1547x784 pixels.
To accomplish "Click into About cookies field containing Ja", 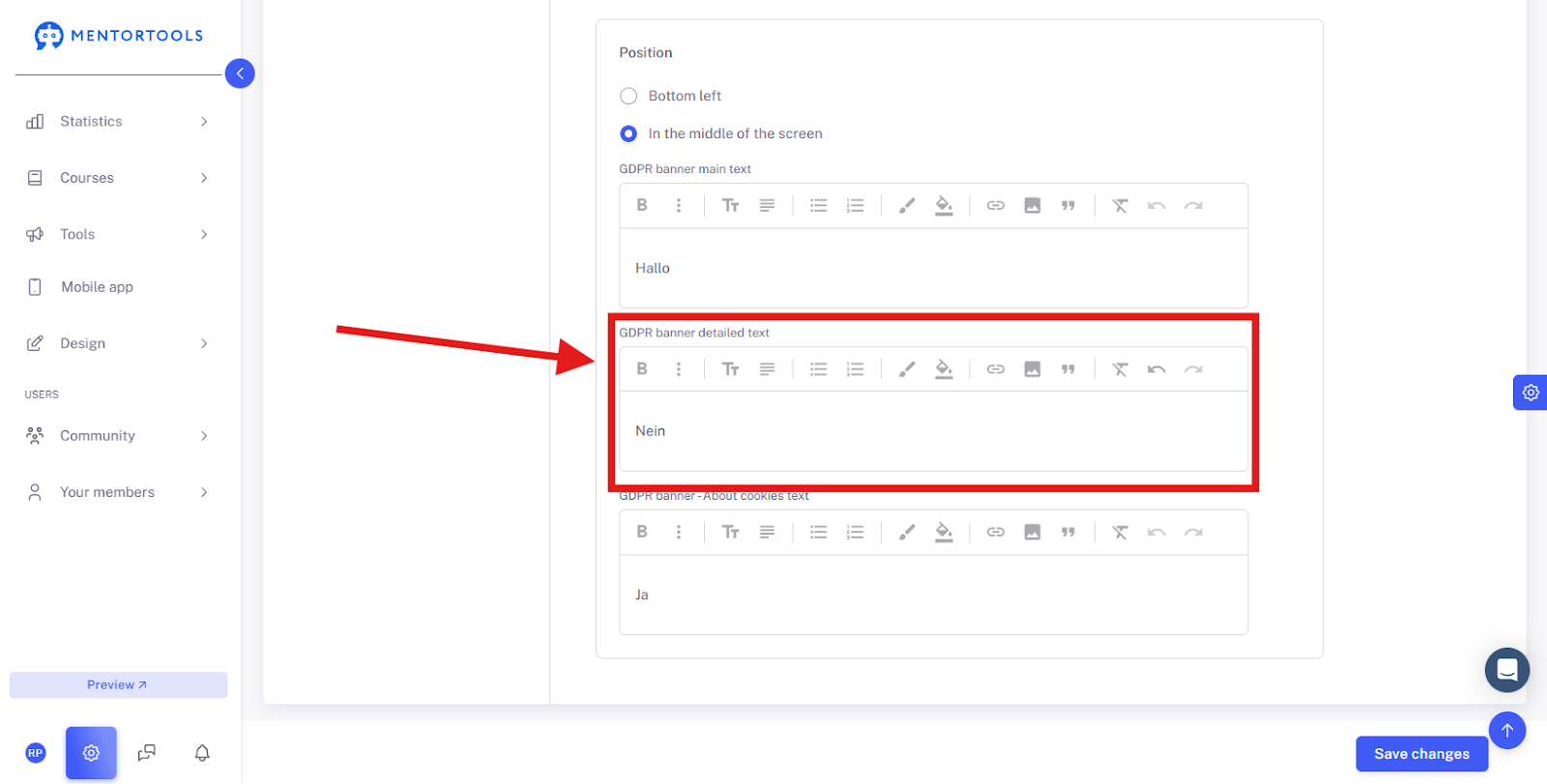I will pyautogui.click(x=933, y=595).
